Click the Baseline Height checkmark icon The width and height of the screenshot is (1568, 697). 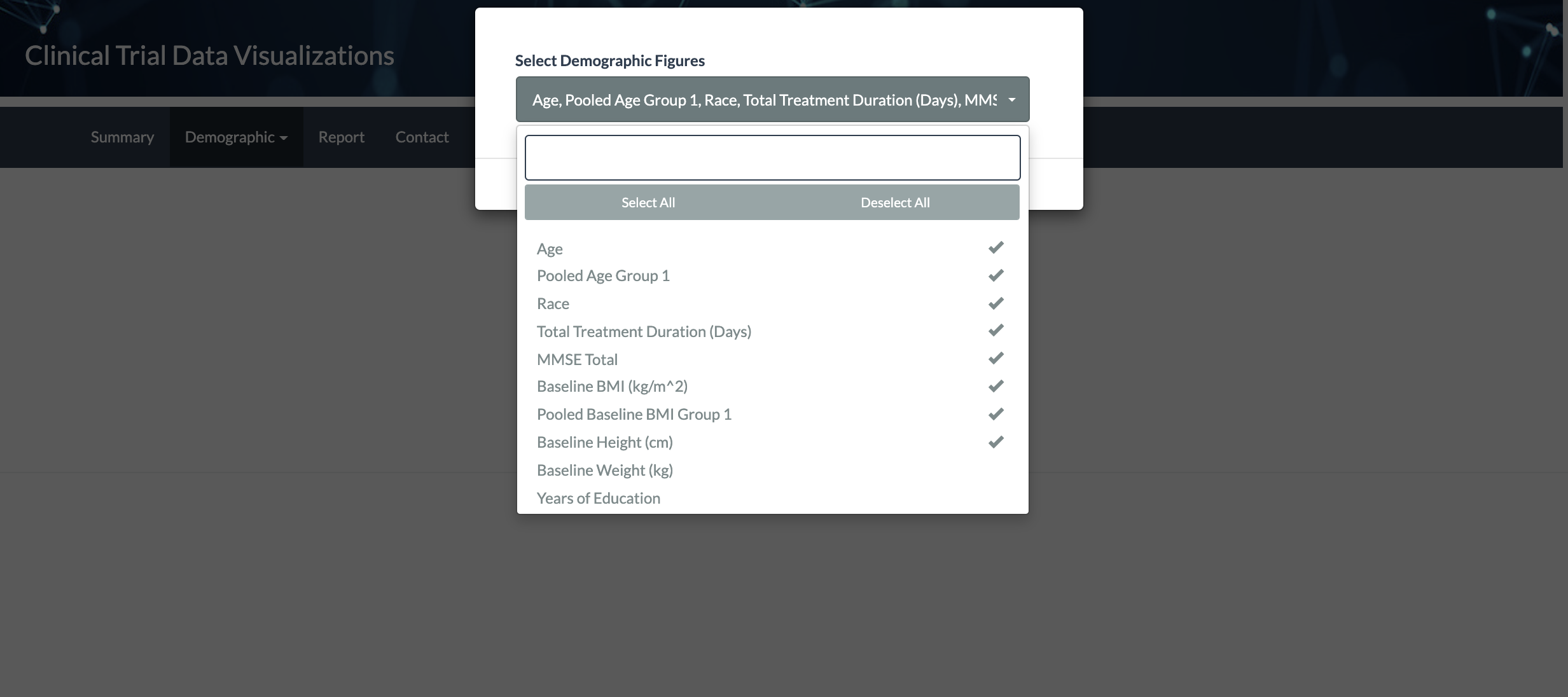(996, 441)
